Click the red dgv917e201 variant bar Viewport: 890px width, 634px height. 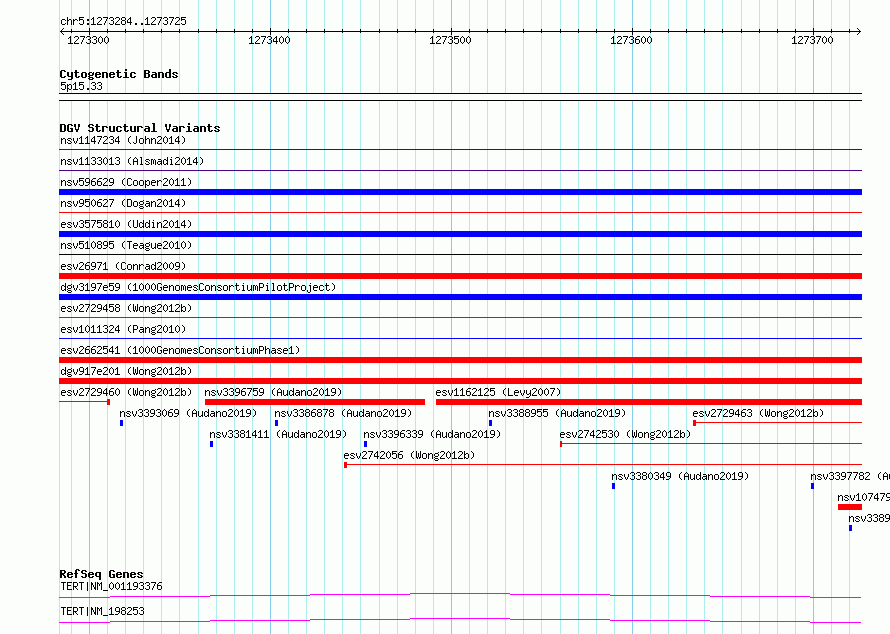[460, 381]
